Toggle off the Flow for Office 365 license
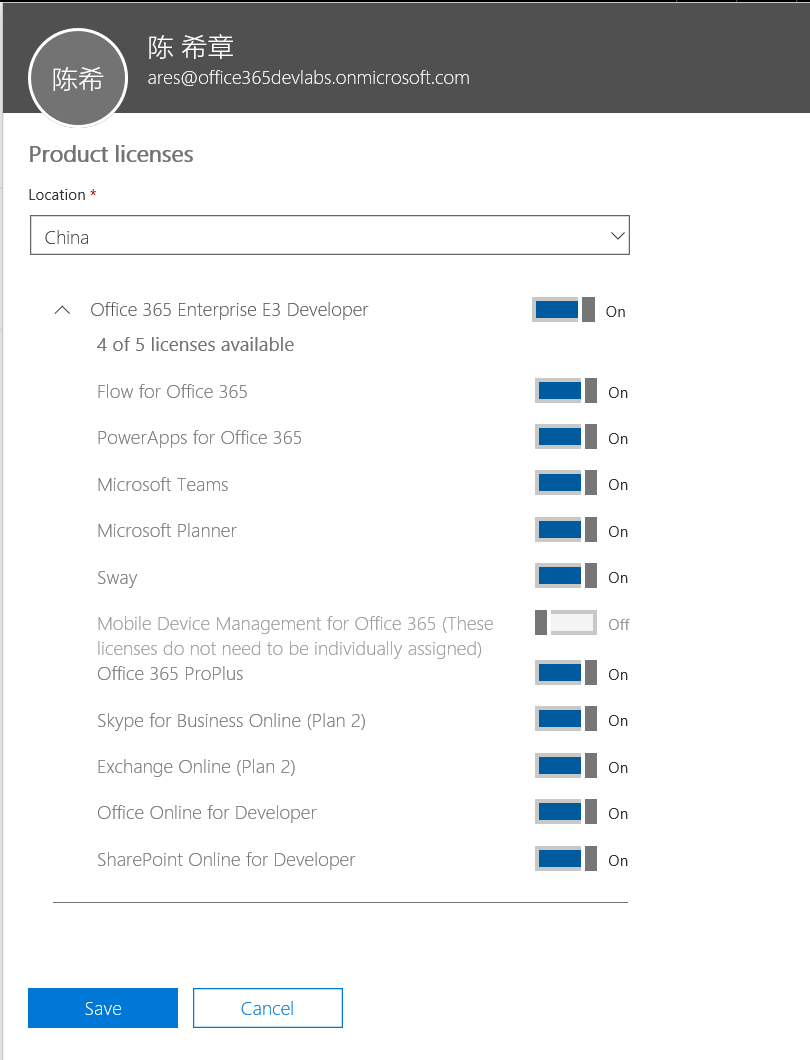The width and height of the screenshot is (810, 1060). tap(560, 391)
